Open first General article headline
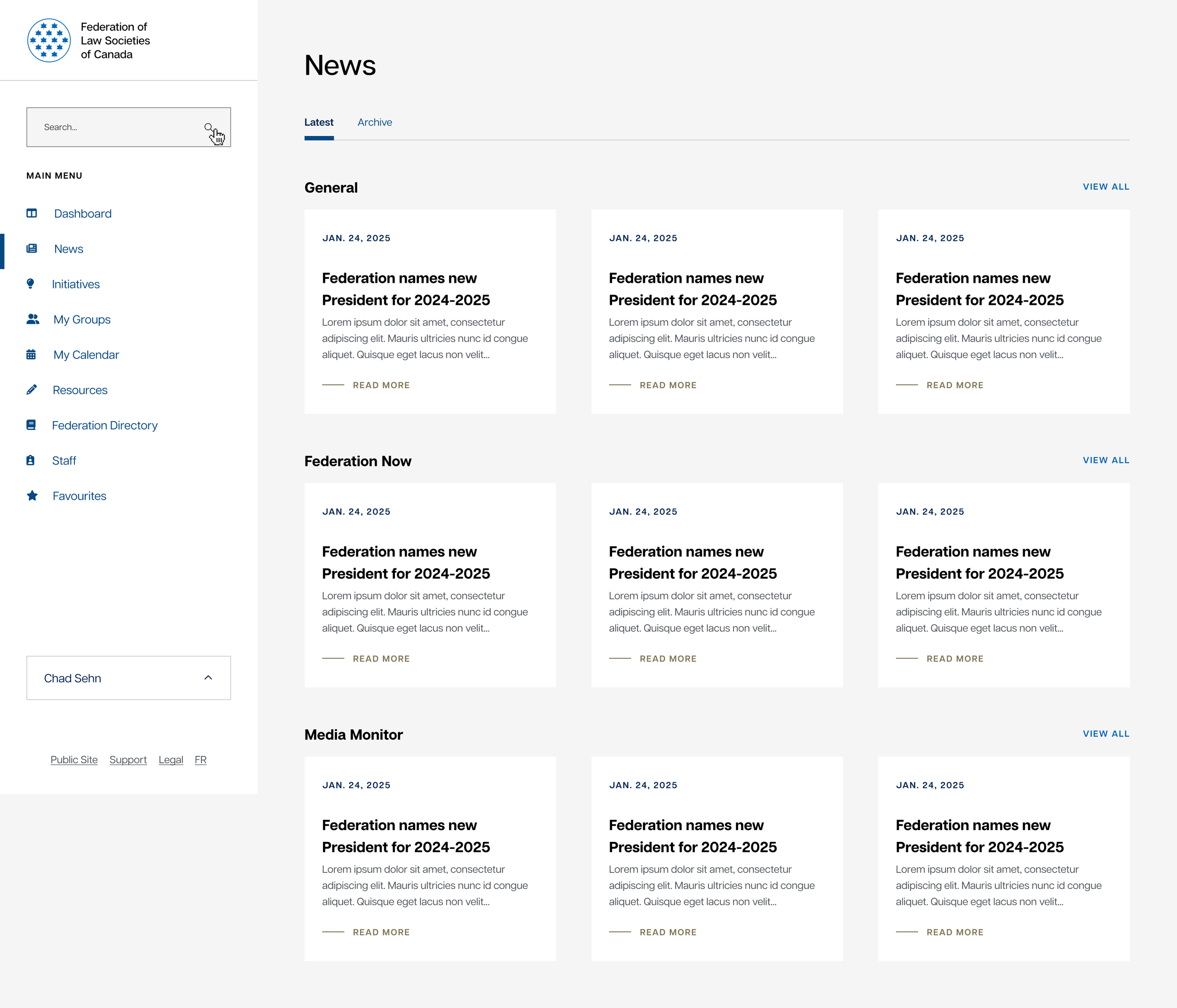Viewport: 1177px width, 1008px height. (406, 289)
